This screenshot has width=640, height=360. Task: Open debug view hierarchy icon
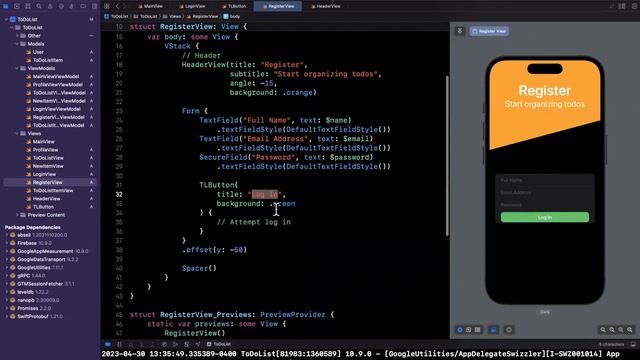164,344
